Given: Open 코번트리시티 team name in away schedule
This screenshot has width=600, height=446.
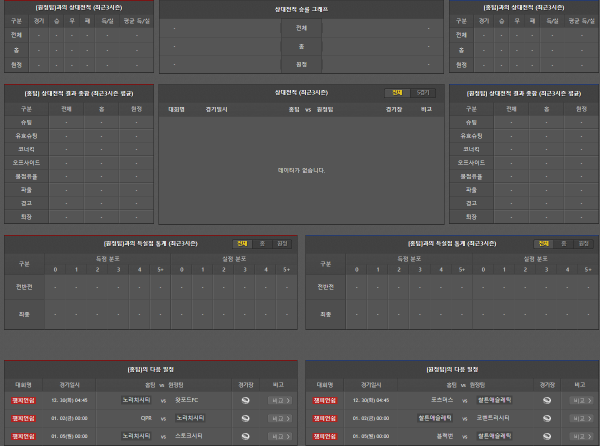Looking at the screenshot, I should tap(493, 418).
